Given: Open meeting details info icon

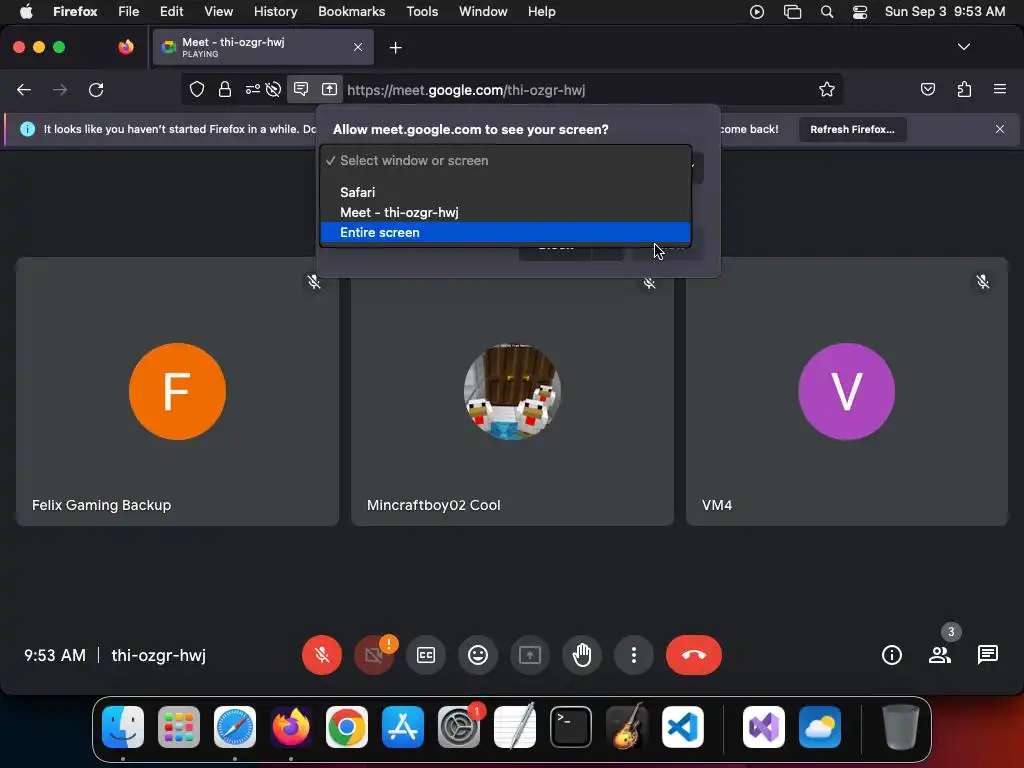Looking at the screenshot, I should coord(891,655).
